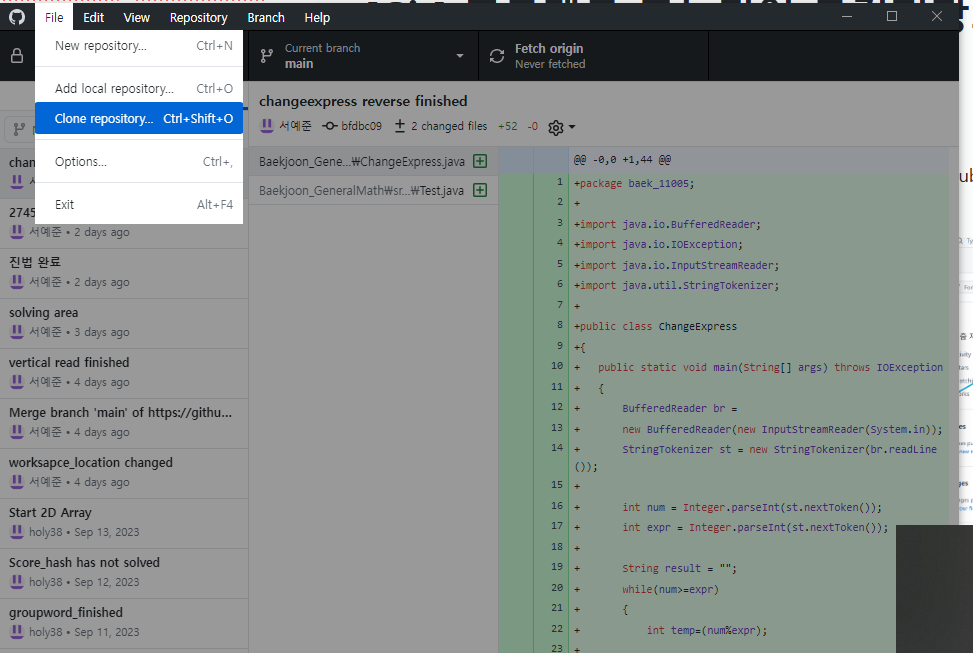Choose Add local repository... menu entry
973x653 pixels.
pyautogui.click(x=139, y=88)
